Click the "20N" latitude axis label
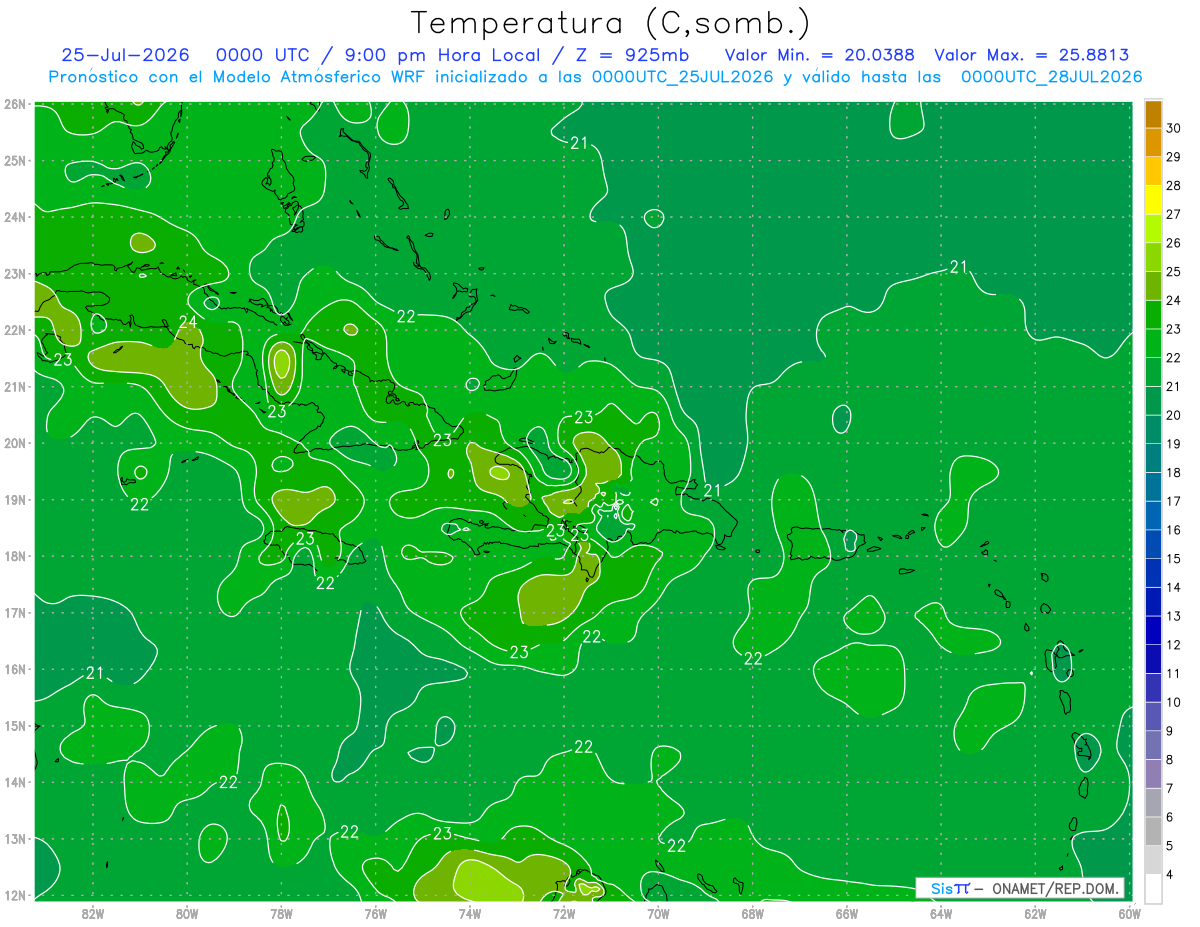This screenshot has width=1200, height=927. pos(15,443)
